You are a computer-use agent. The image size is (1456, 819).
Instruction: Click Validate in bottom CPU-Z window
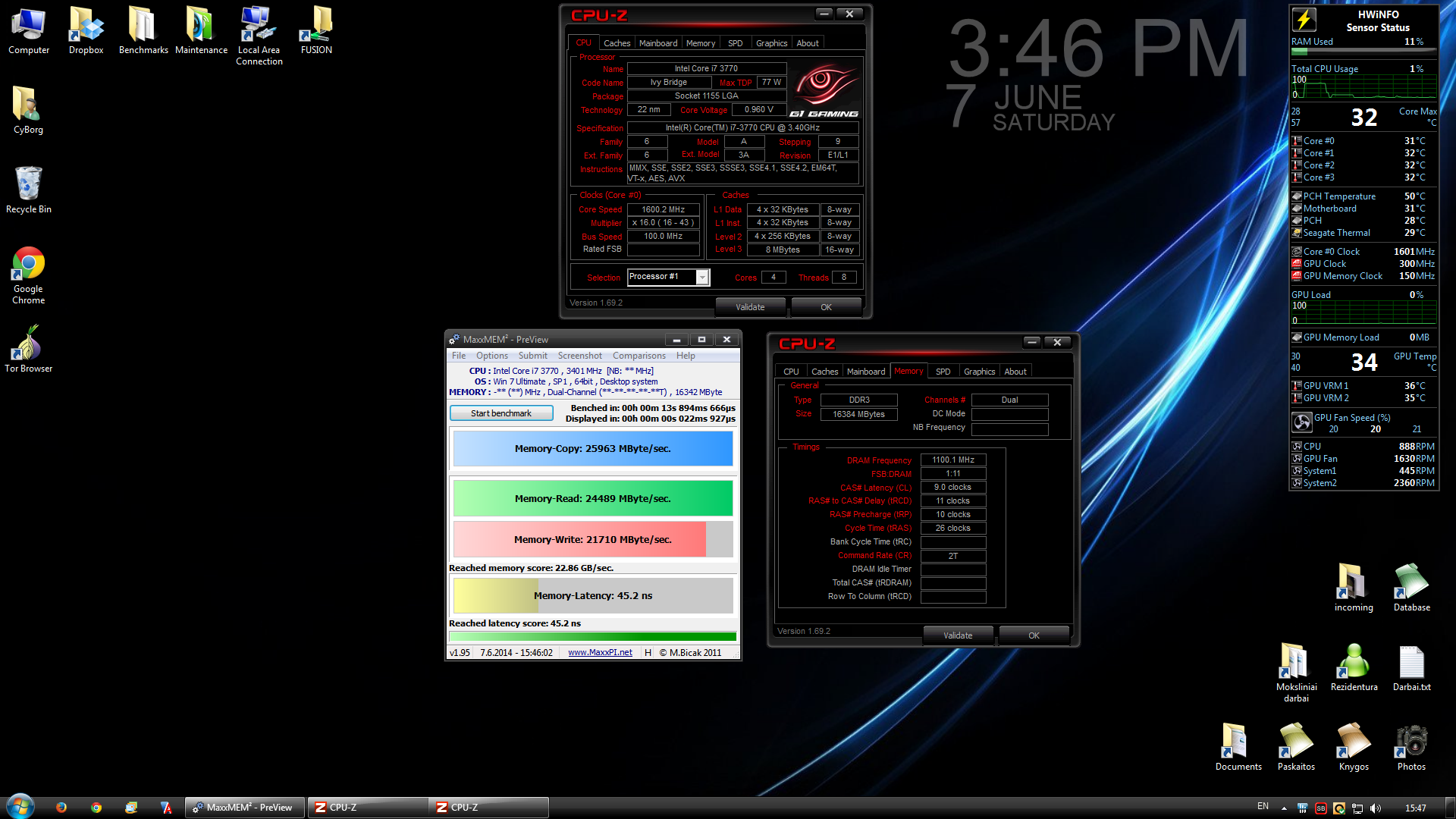(x=958, y=635)
